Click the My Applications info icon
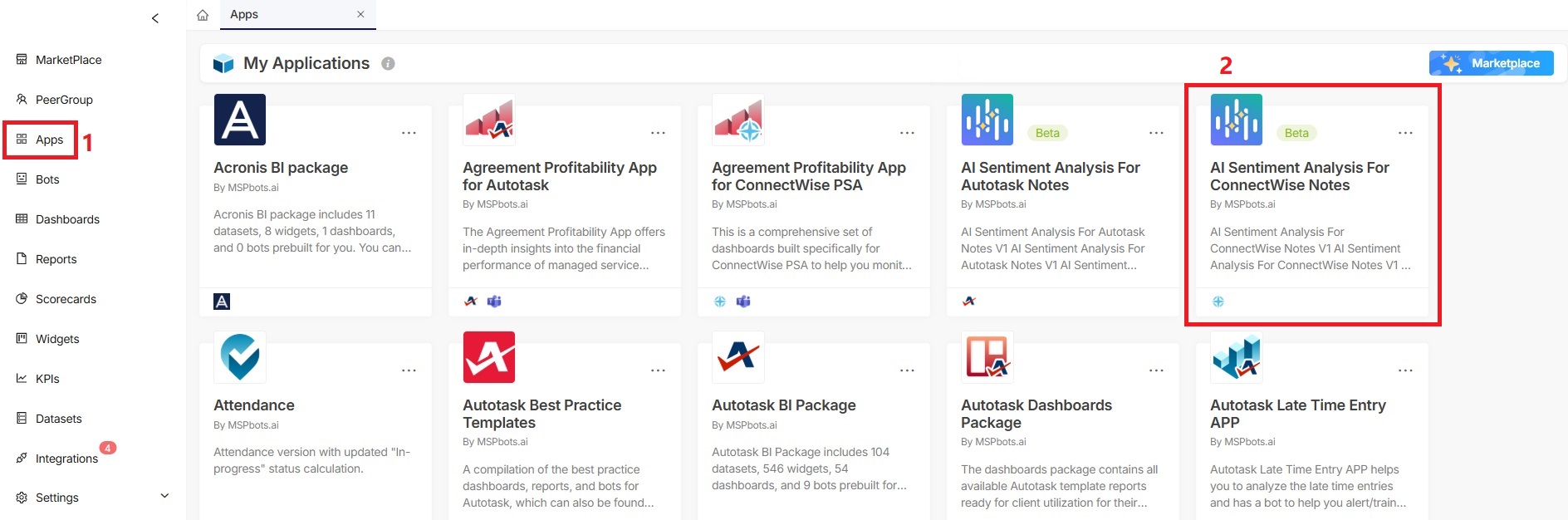This screenshot has width=1568, height=520. click(388, 64)
